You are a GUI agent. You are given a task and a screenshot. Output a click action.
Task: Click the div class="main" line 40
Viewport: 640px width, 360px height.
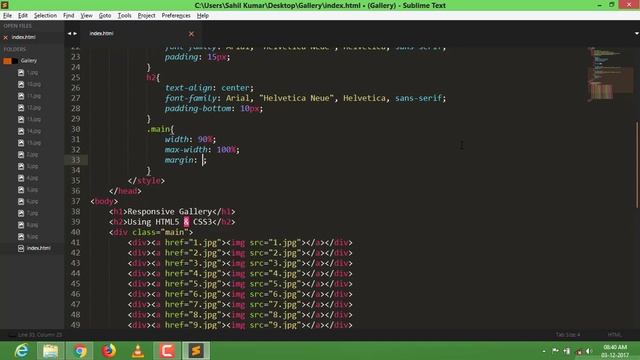click(151, 232)
